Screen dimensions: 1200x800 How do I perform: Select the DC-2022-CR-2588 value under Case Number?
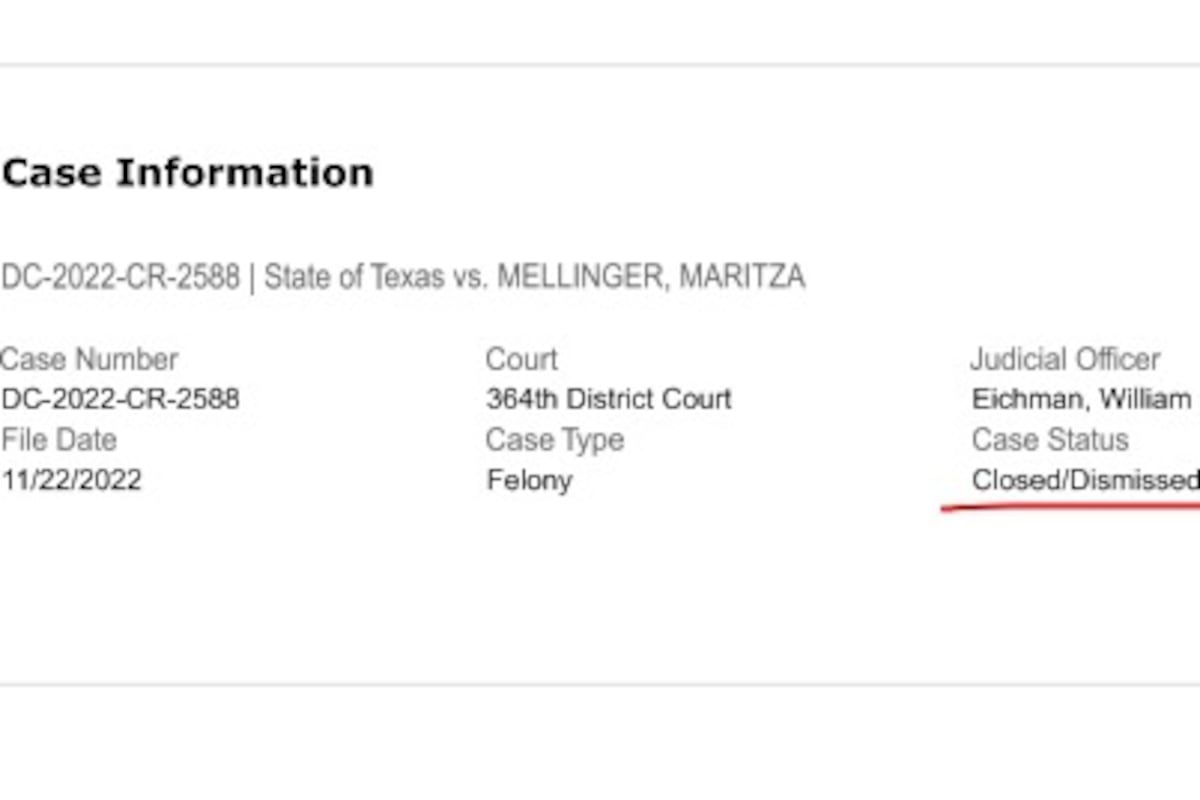pos(120,399)
